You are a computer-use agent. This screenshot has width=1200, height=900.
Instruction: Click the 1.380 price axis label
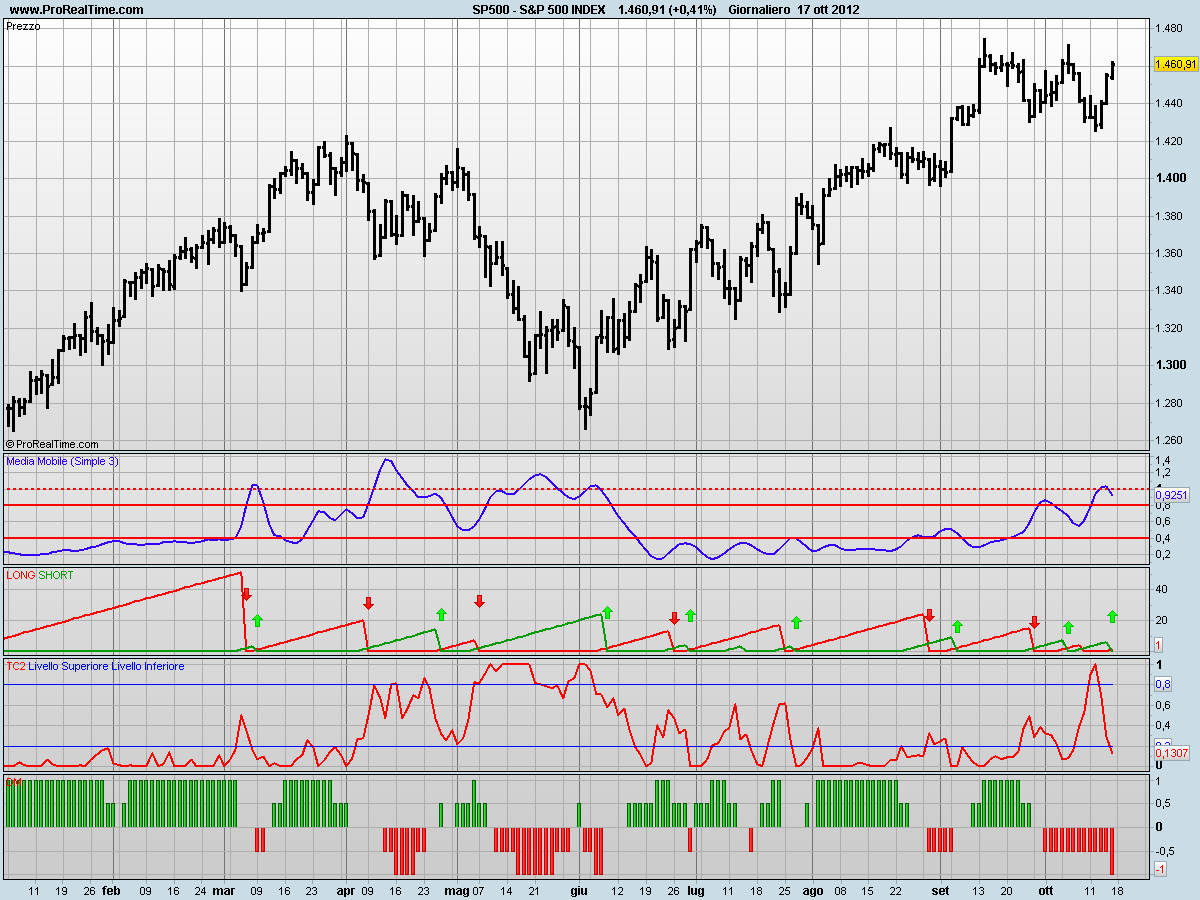[1169, 216]
